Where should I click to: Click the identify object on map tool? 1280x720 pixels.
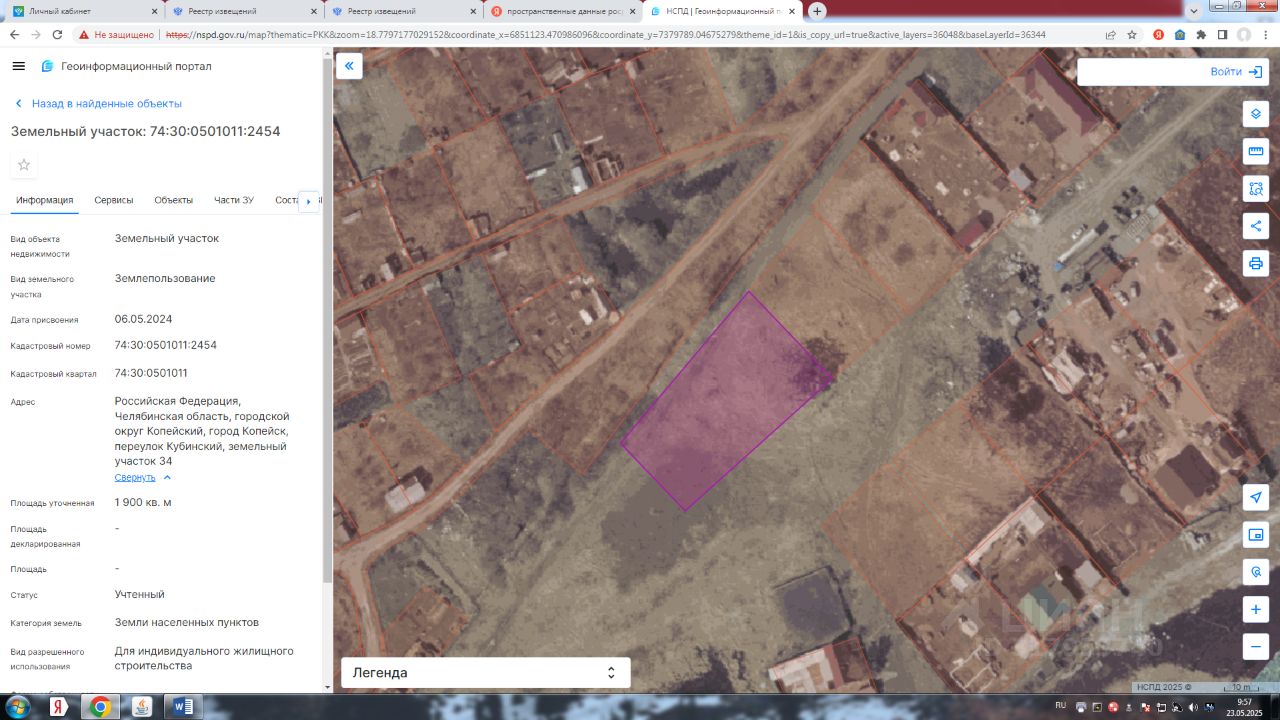pyautogui.click(x=1256, y=572)
